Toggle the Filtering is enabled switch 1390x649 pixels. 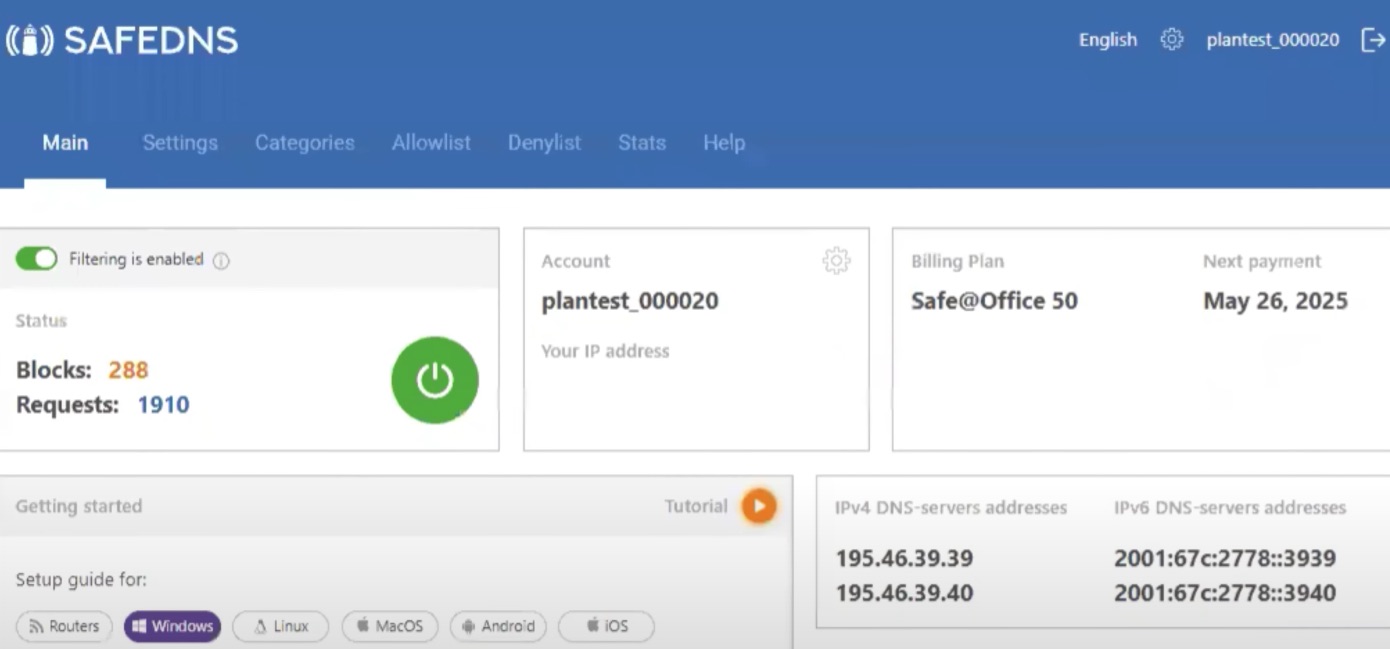tap(36, 258)
